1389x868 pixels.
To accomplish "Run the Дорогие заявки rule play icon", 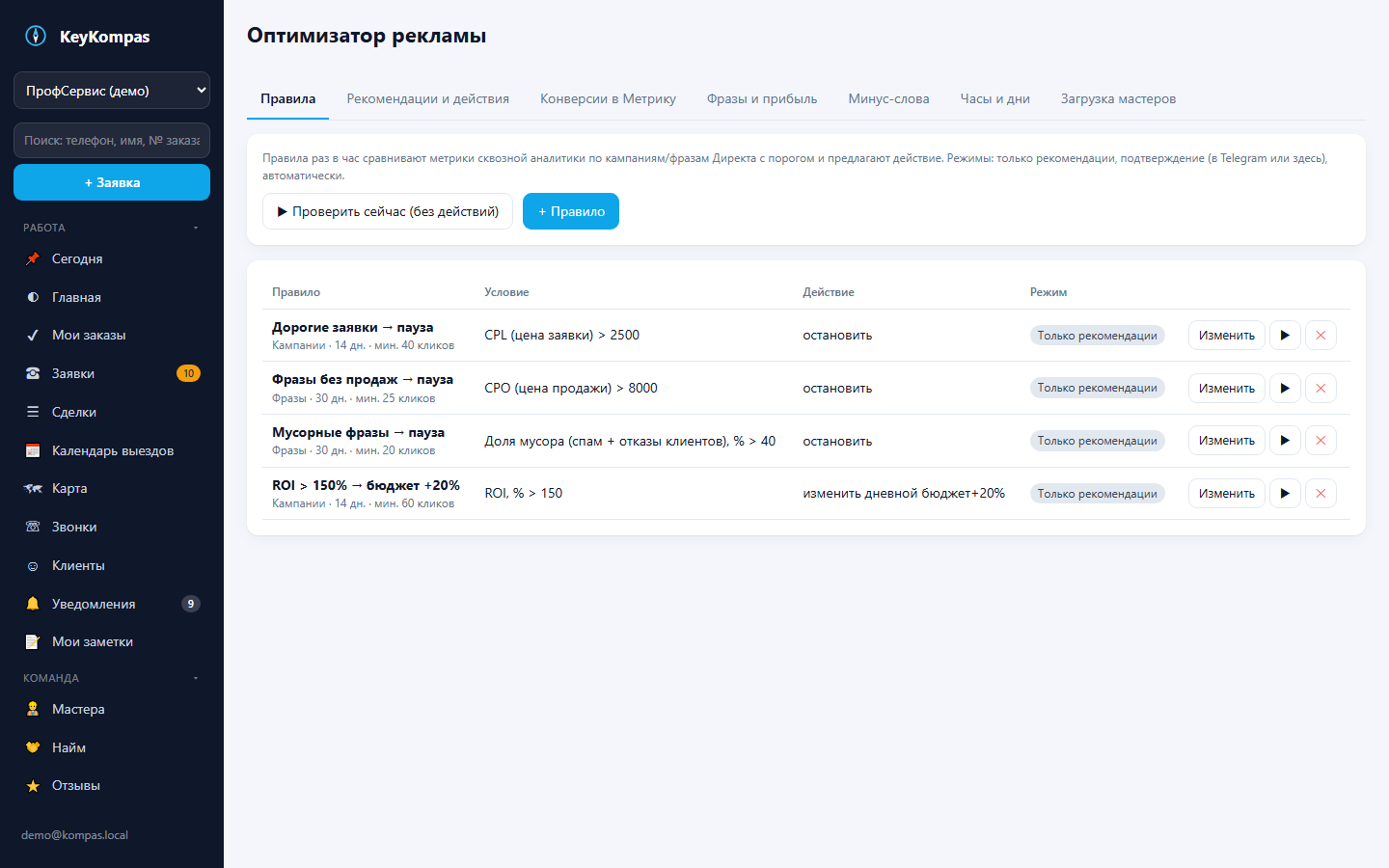I will [1285, 335].
